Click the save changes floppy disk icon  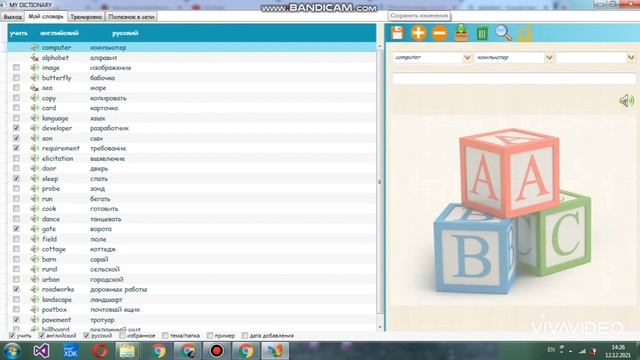tap(397, 33)
